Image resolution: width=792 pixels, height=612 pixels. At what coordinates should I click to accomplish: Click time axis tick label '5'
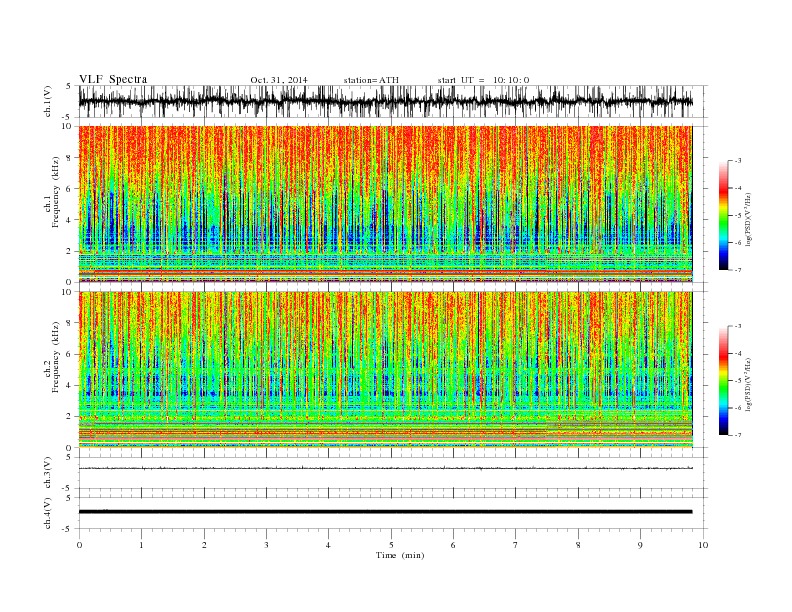click(391, 545)
